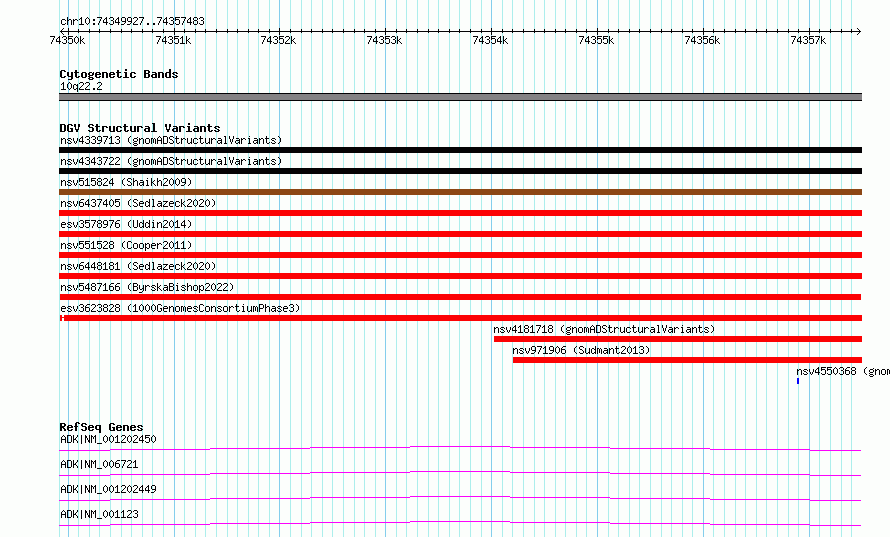Click the red bar under nsv551528 (Cooper2011)
The height and width of the screenshot is (537, 890).
coord(460,255)
